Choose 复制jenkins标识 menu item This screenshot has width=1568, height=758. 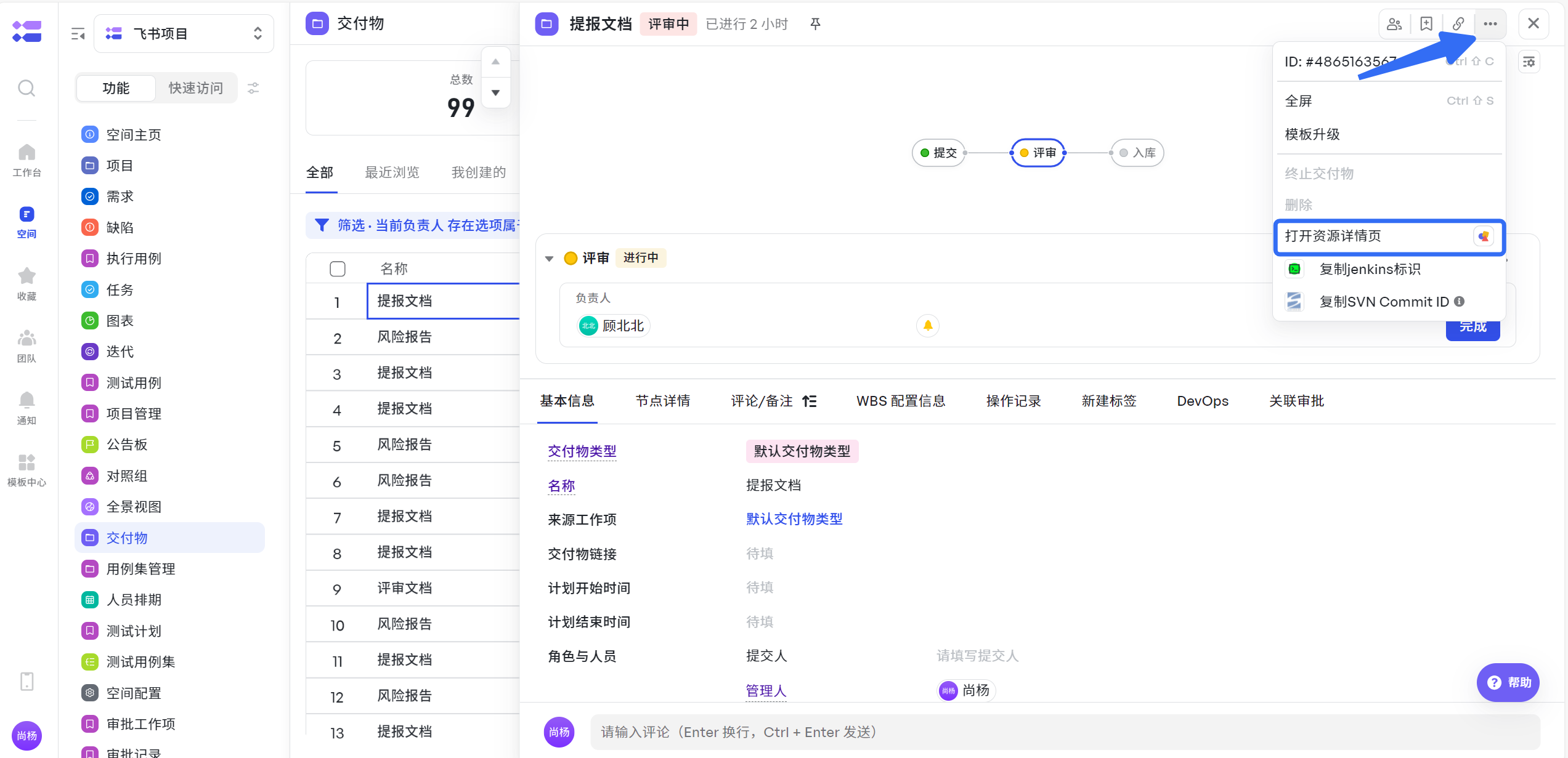(x=1389, y=269)
